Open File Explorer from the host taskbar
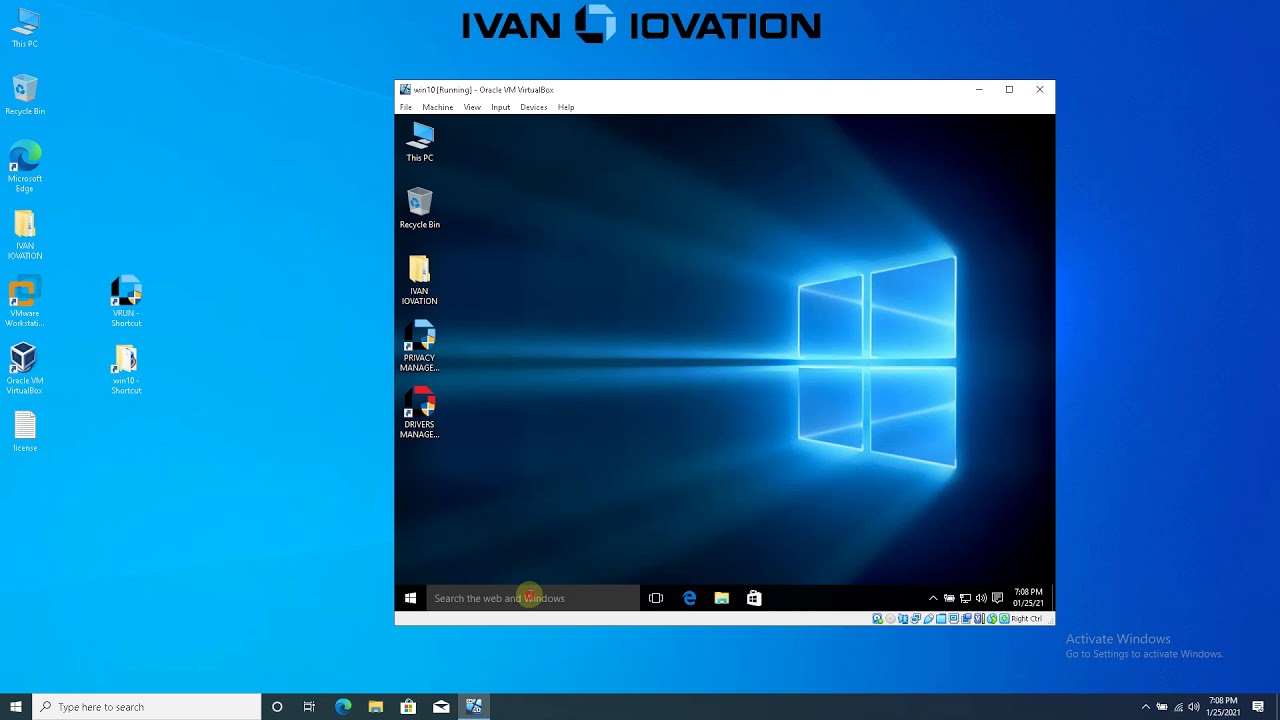The width and height of the screenshot is (1280, 720). pos(376,707)
